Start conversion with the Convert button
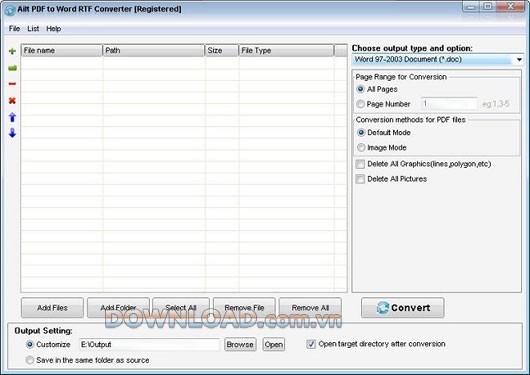Viewport: 530px width, 375px height. pyautogui.click(x=403, y=308)
